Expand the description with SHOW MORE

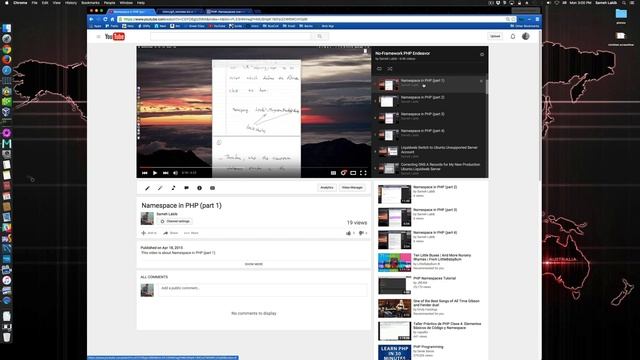tap(253, 264)
